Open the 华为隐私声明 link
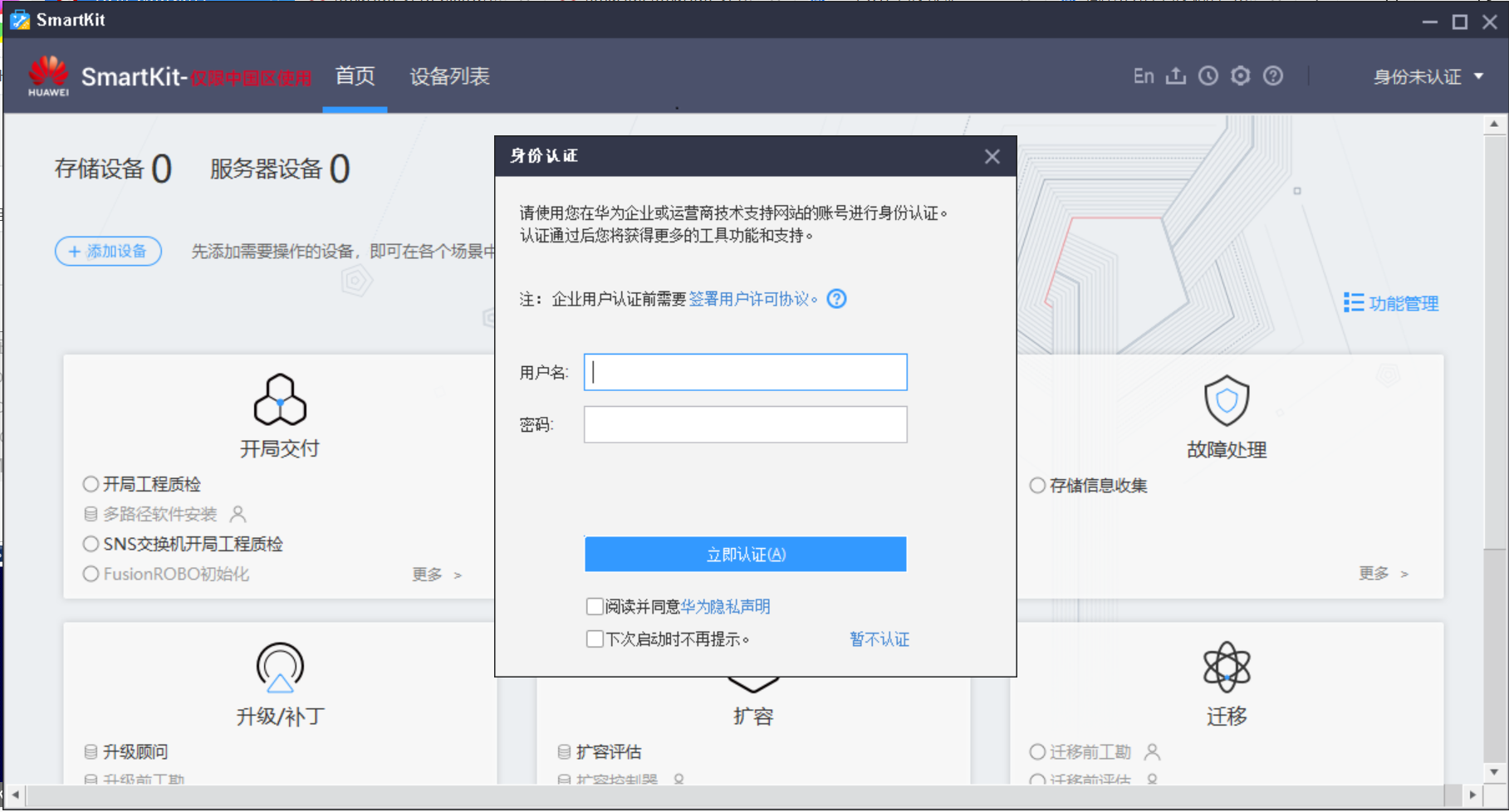This screenshot has height=812, width=1509. 724,606
